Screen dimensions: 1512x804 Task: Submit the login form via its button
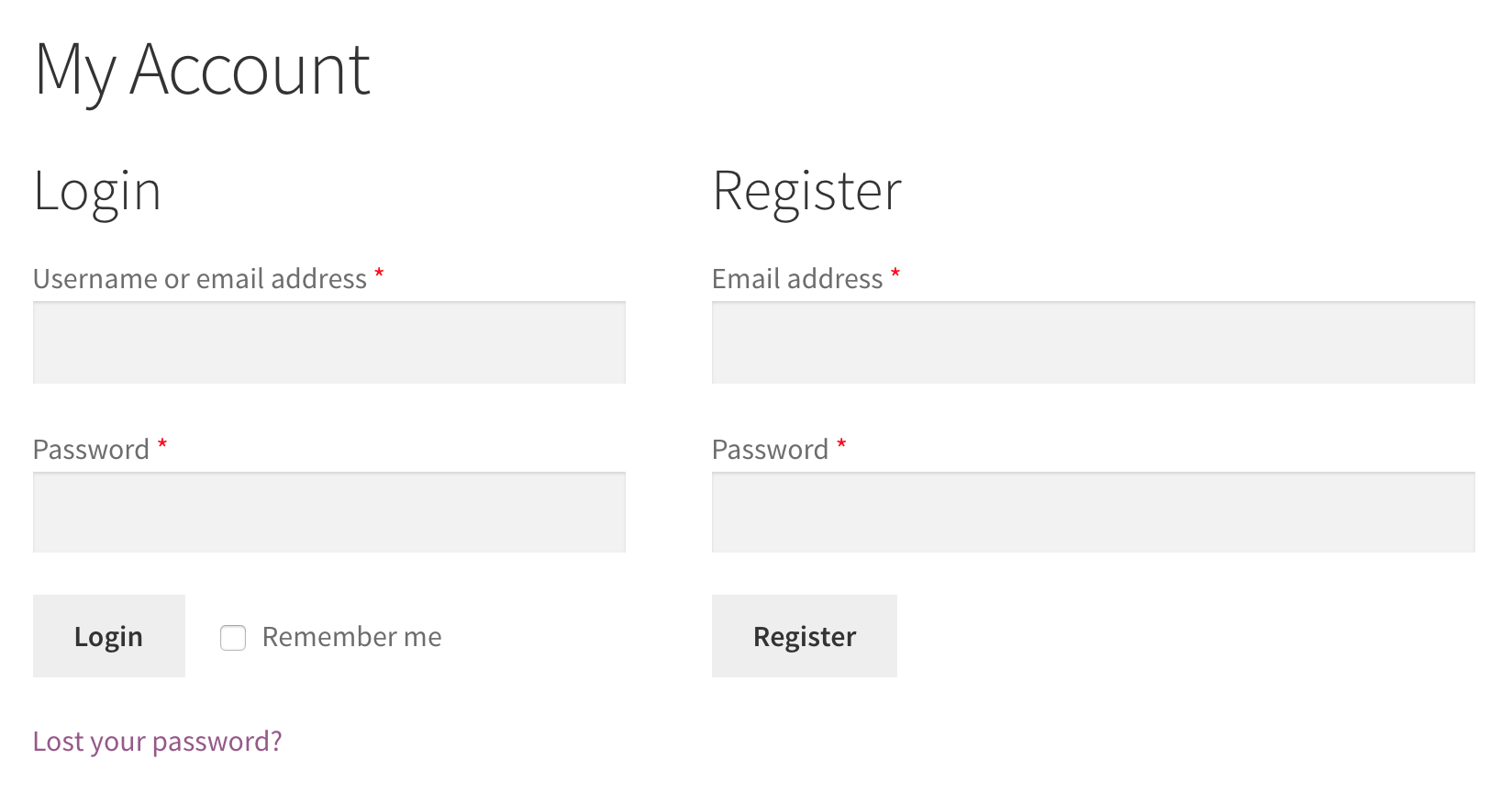coord(108,635)
